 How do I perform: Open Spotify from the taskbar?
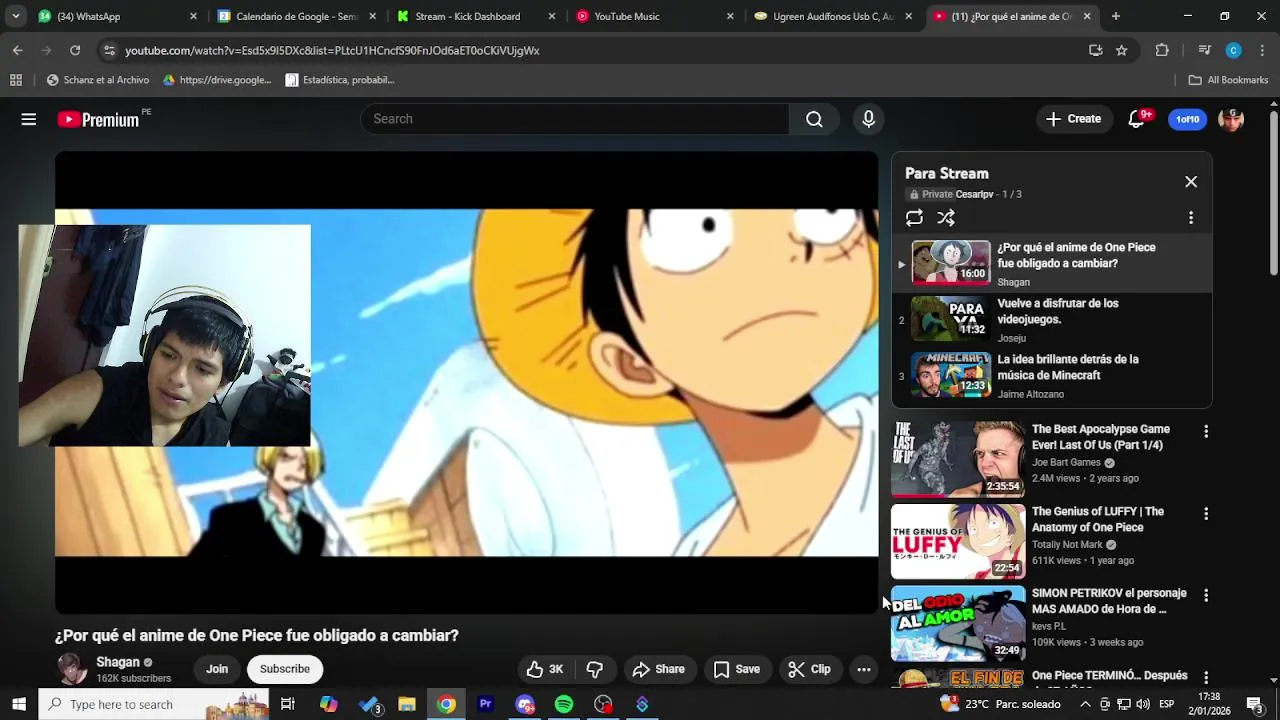pyautogui.click(x=564, y=704)
